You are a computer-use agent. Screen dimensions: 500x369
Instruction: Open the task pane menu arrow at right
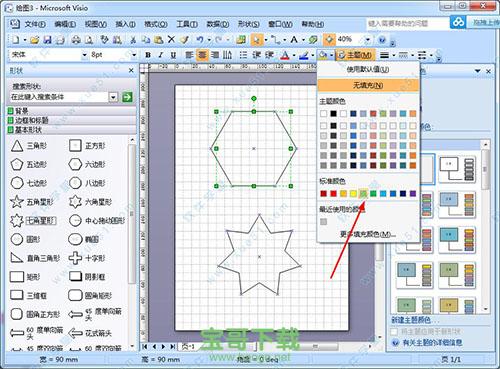pos(478,71)
